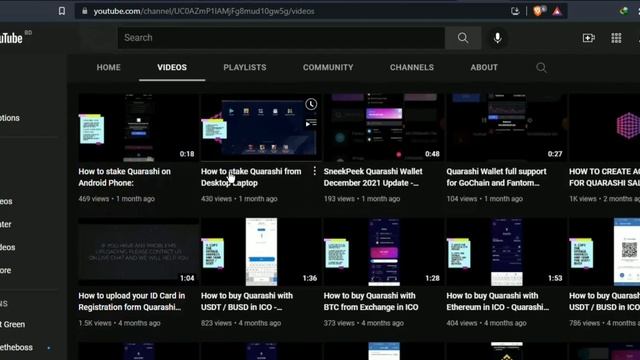Click title 'How to buy Quarashi with Ethereum in ICO'
The width and height of the screenshot is (640, 360).
pos(498,301)
